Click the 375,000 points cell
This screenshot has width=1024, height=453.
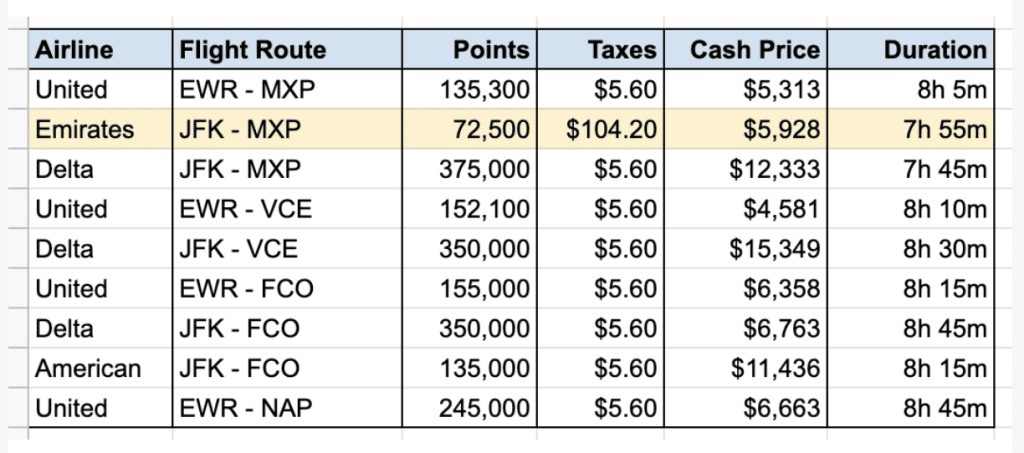click(470, 170)
